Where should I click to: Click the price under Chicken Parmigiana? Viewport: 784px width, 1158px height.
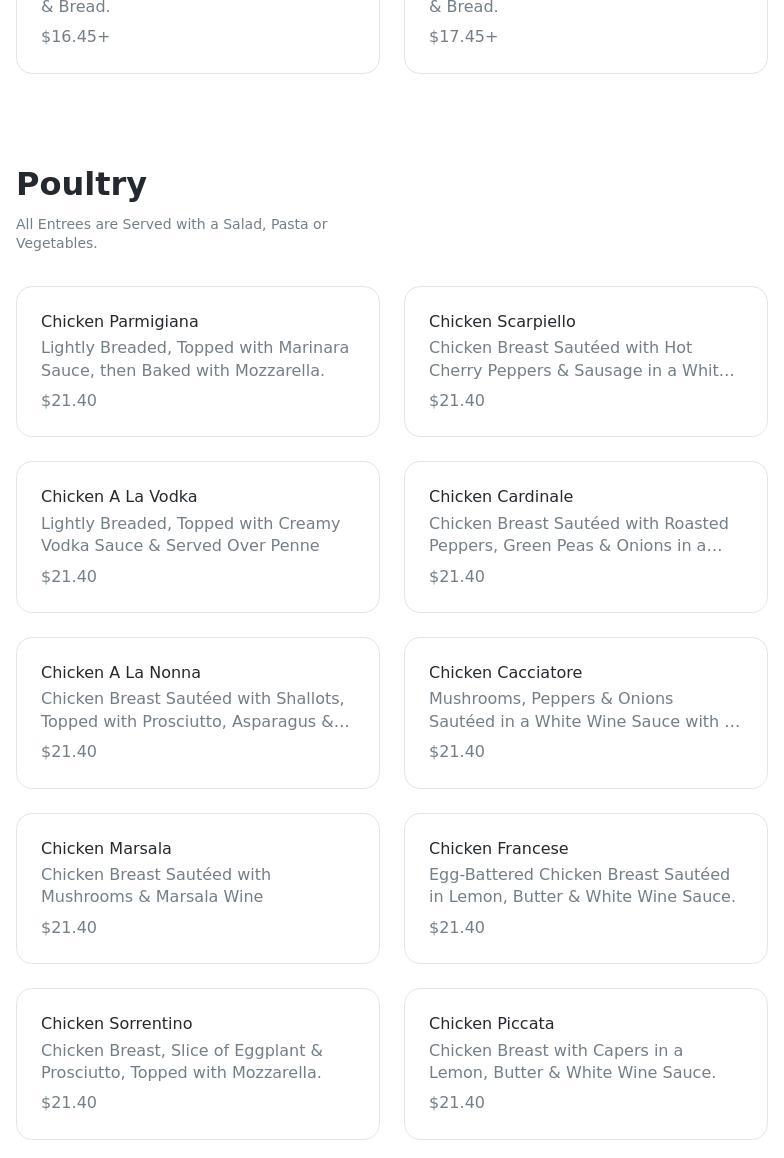pyautogui.click(x=69, y=401)
